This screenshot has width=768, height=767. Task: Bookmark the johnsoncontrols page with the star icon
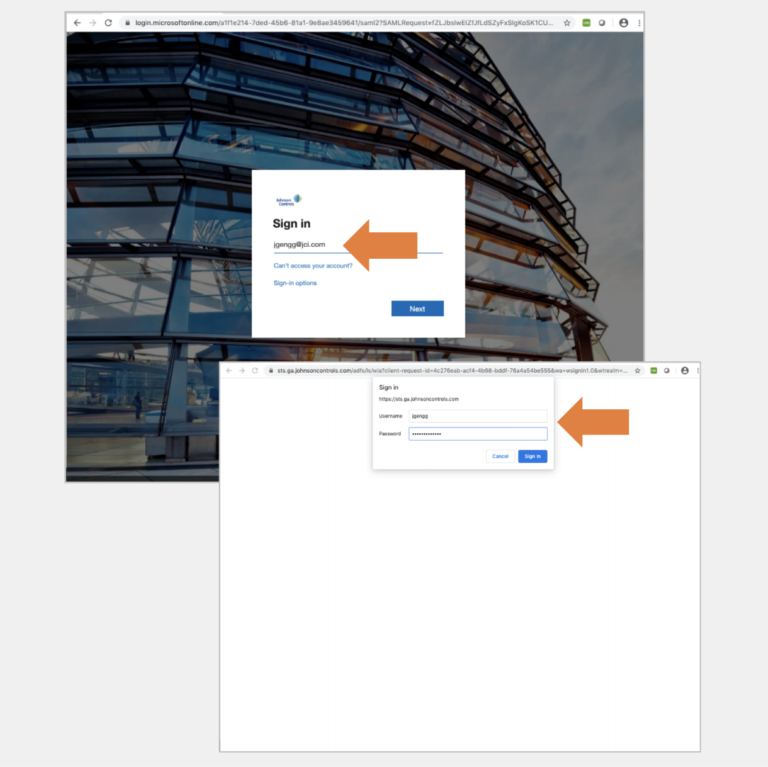(637, 371)
